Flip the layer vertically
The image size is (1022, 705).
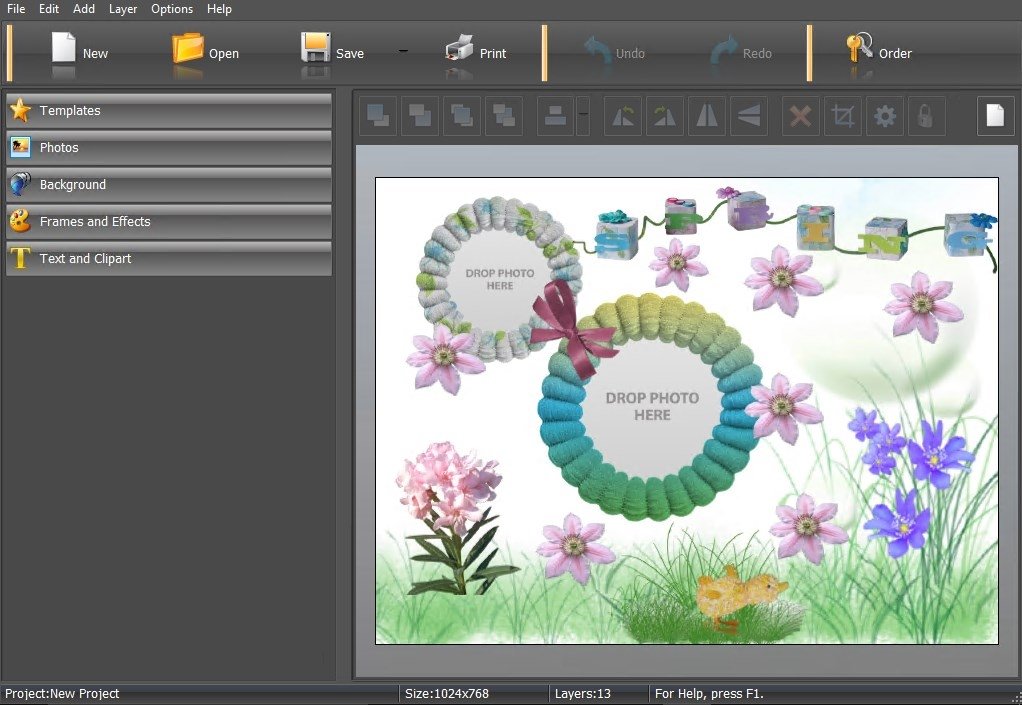(x=748, y=116)
